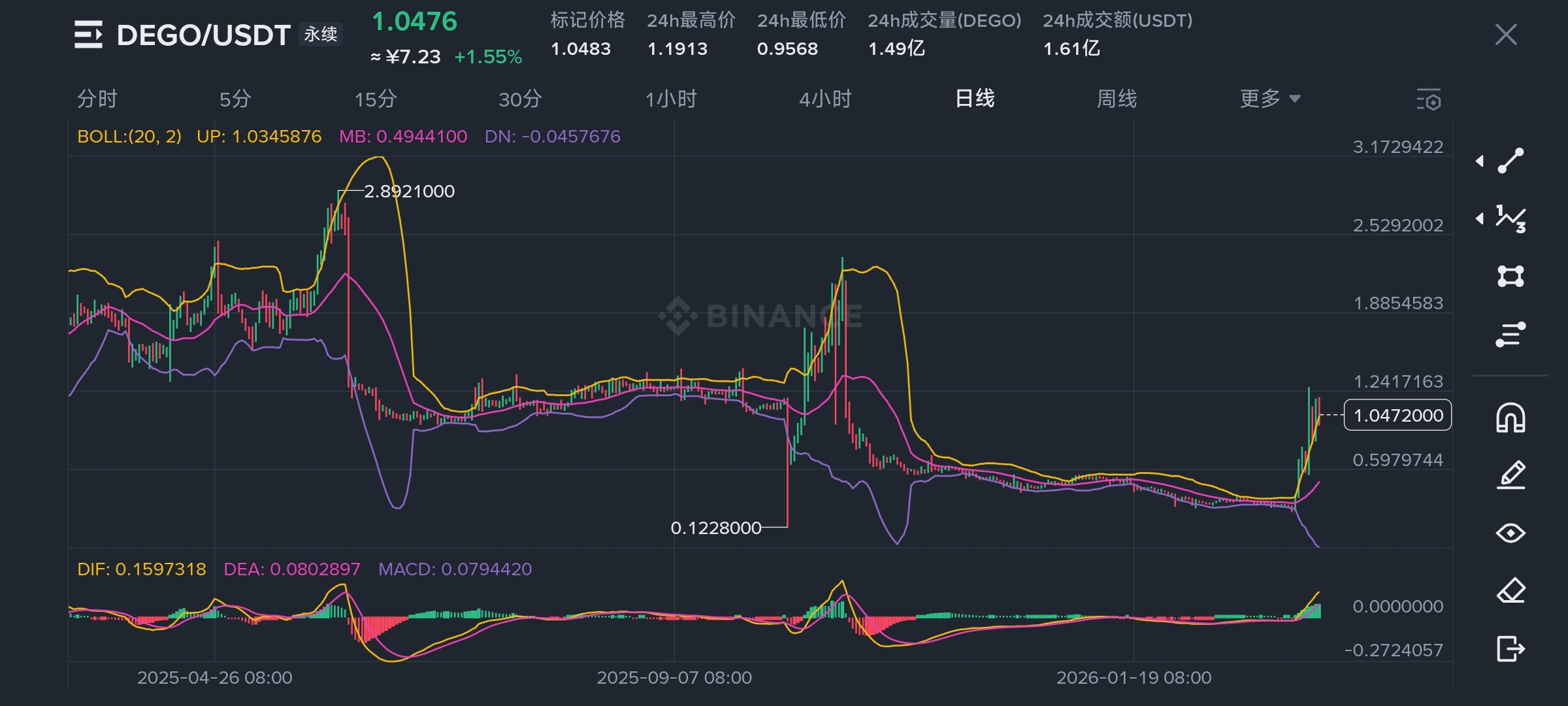
Task: Switch to the 4小时 timeframe tab
Action: point(825,99)
